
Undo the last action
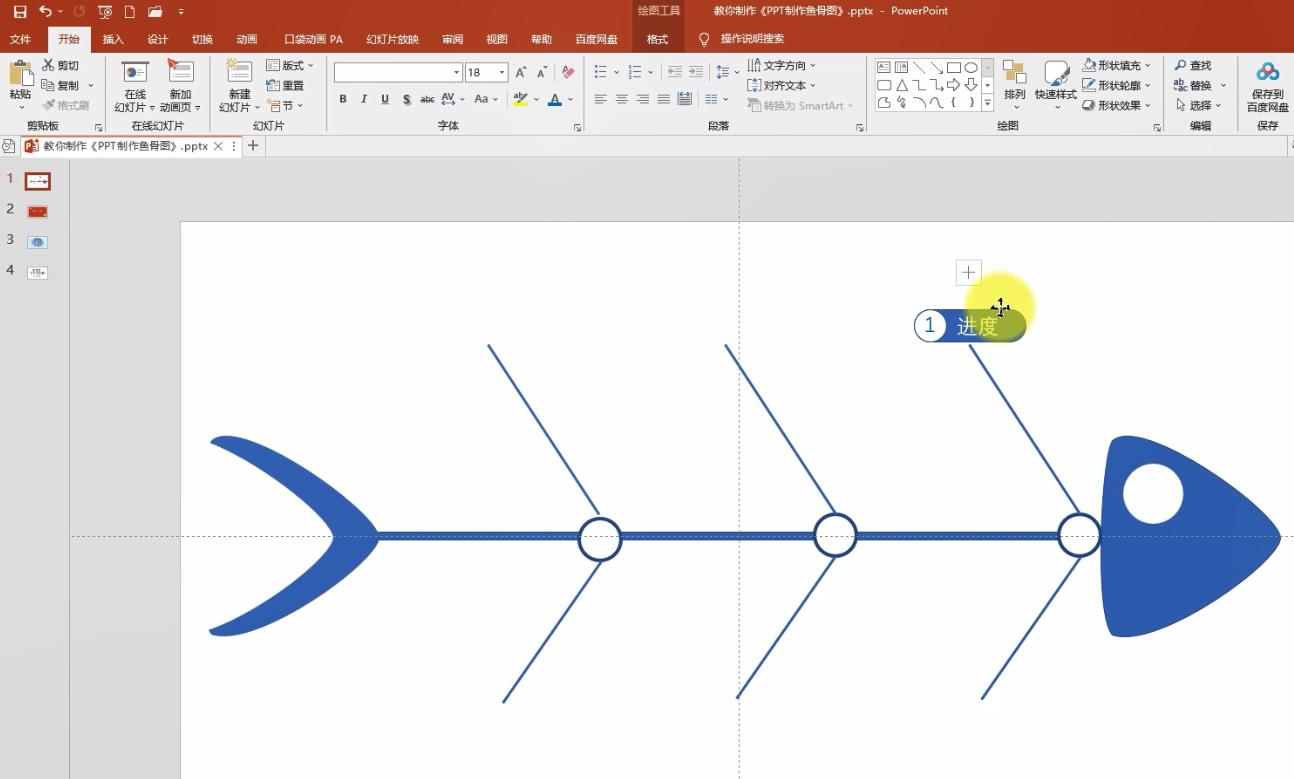click(45, 12)
